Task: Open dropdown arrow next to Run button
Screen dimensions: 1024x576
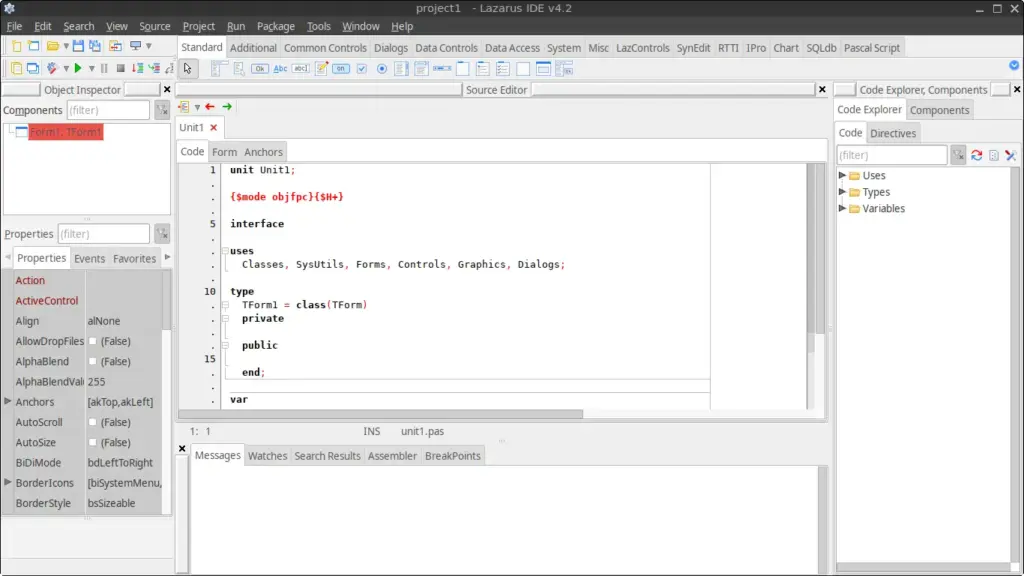Action: coord(91,69)
